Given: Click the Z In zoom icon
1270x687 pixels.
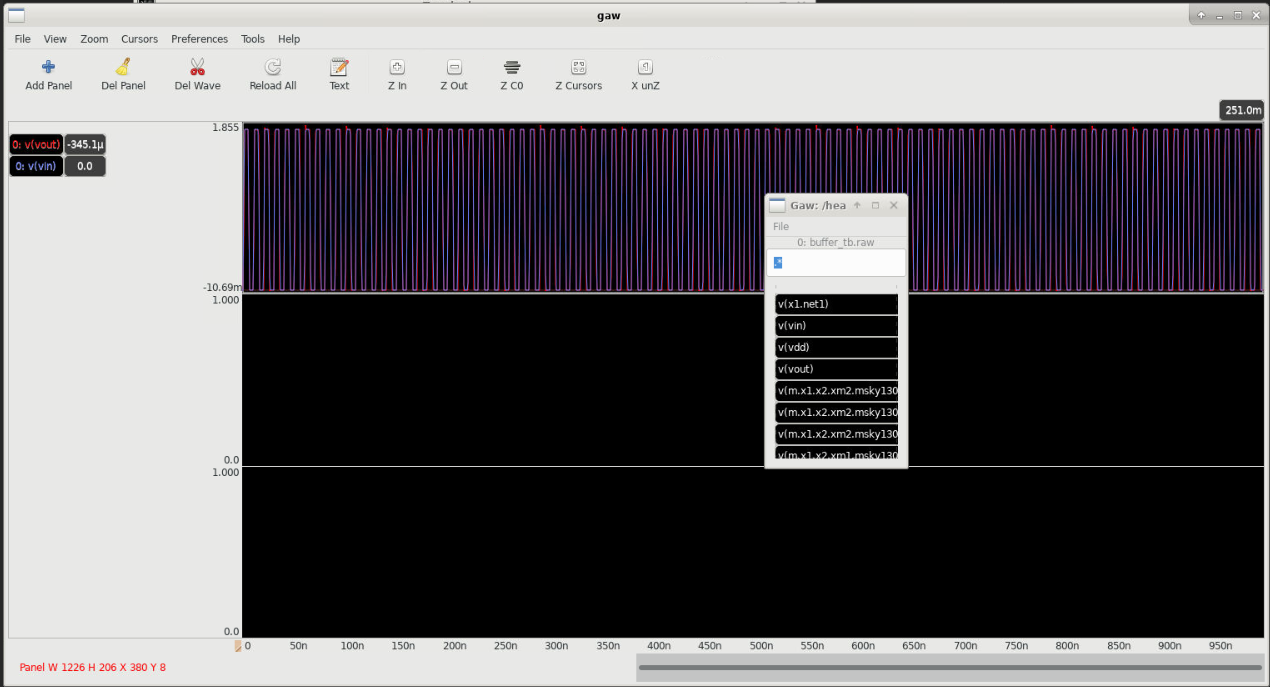Looking at the screenshot, I should point(397,67).
